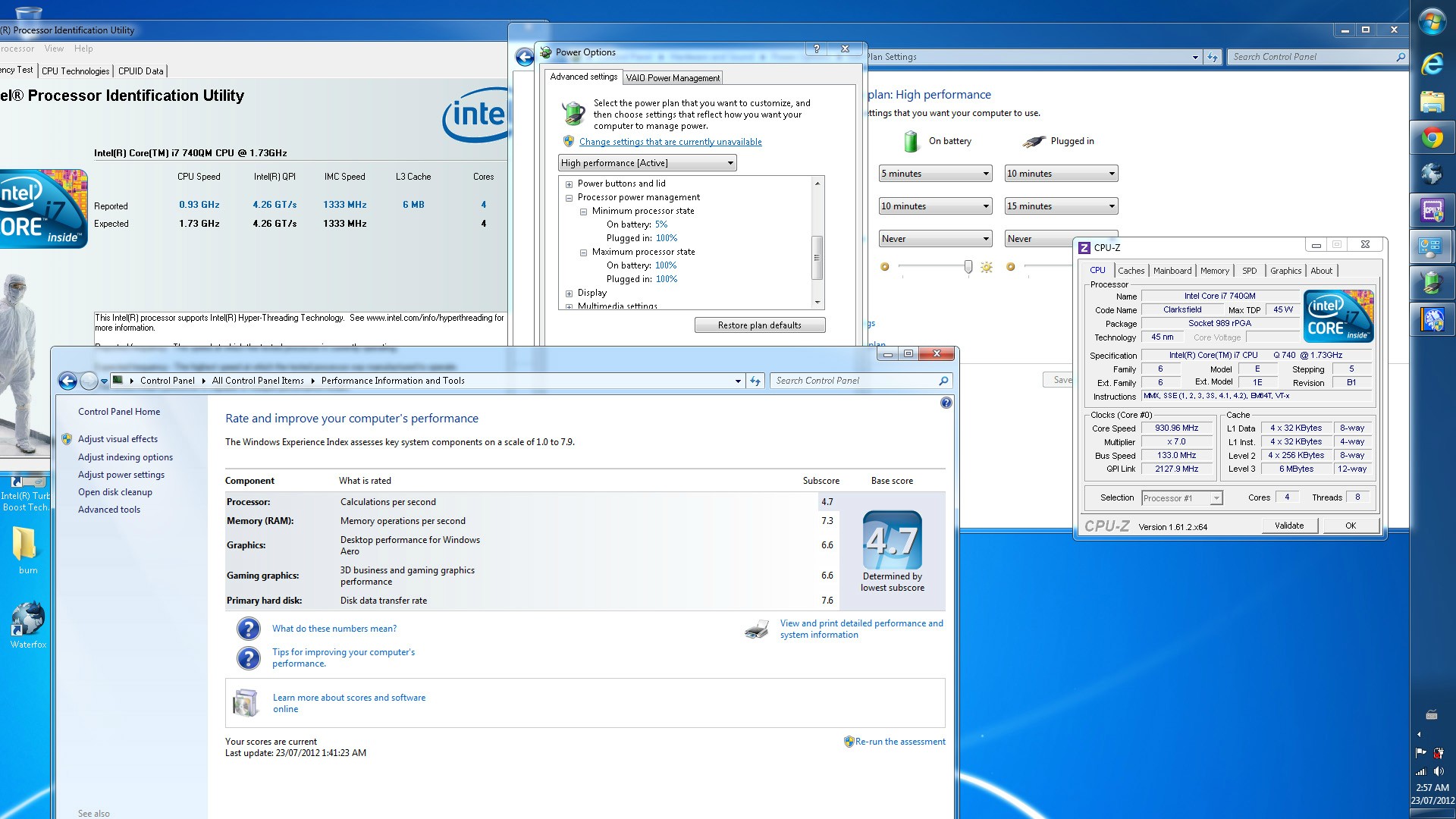Launch Internet Explorer from taskbar
Image resolution: width=1456 pixels, height=819 pixels.
pyautogui.click(x=1432, y=64)
